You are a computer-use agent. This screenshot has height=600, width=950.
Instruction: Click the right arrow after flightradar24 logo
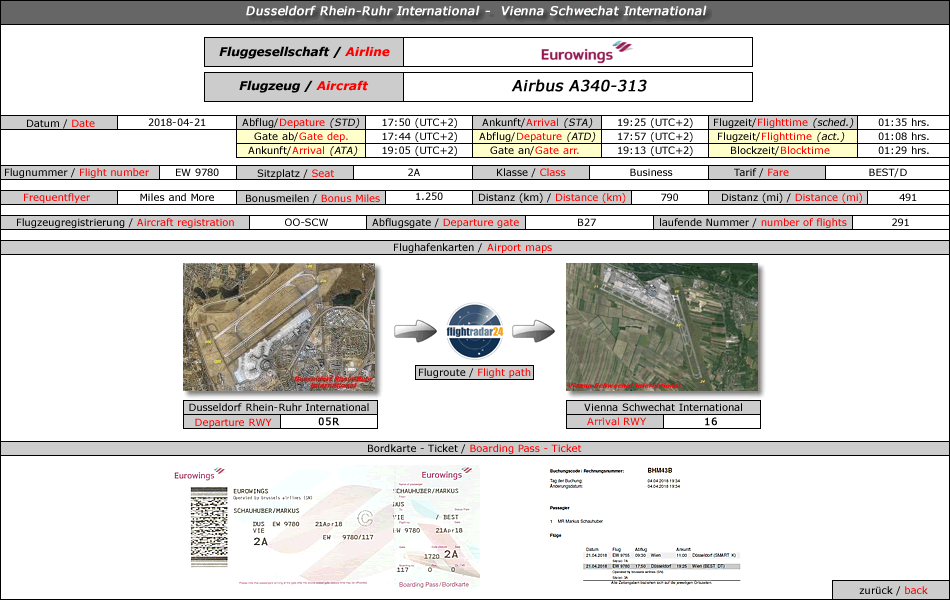point(533,331)
